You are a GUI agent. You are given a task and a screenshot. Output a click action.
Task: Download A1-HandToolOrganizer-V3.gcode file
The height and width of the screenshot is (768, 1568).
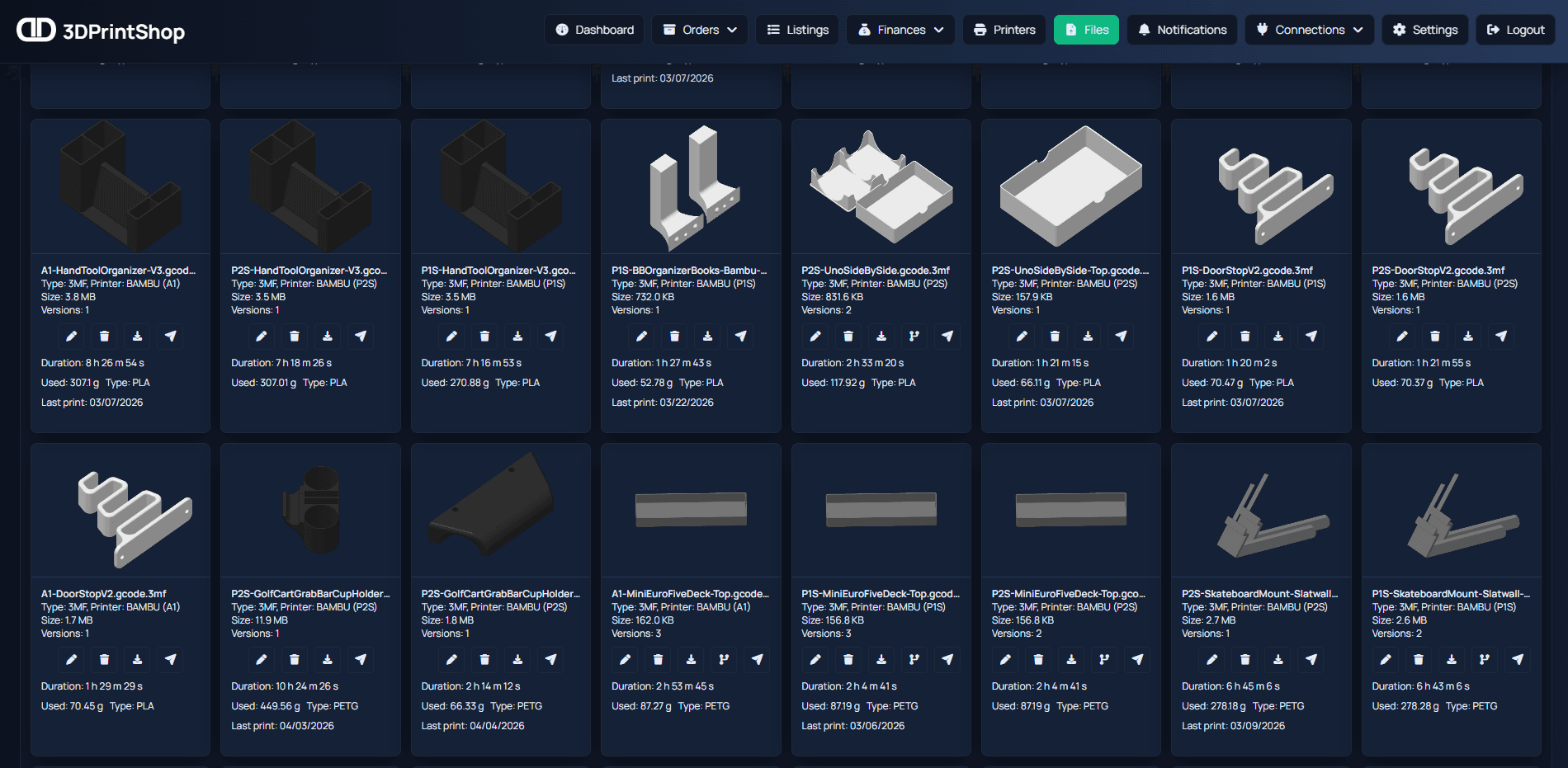tap(137, 337)
